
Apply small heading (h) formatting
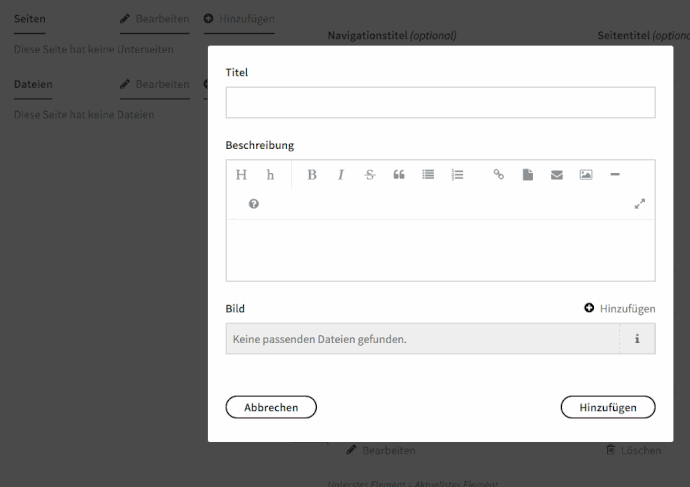tap(270, 175)
